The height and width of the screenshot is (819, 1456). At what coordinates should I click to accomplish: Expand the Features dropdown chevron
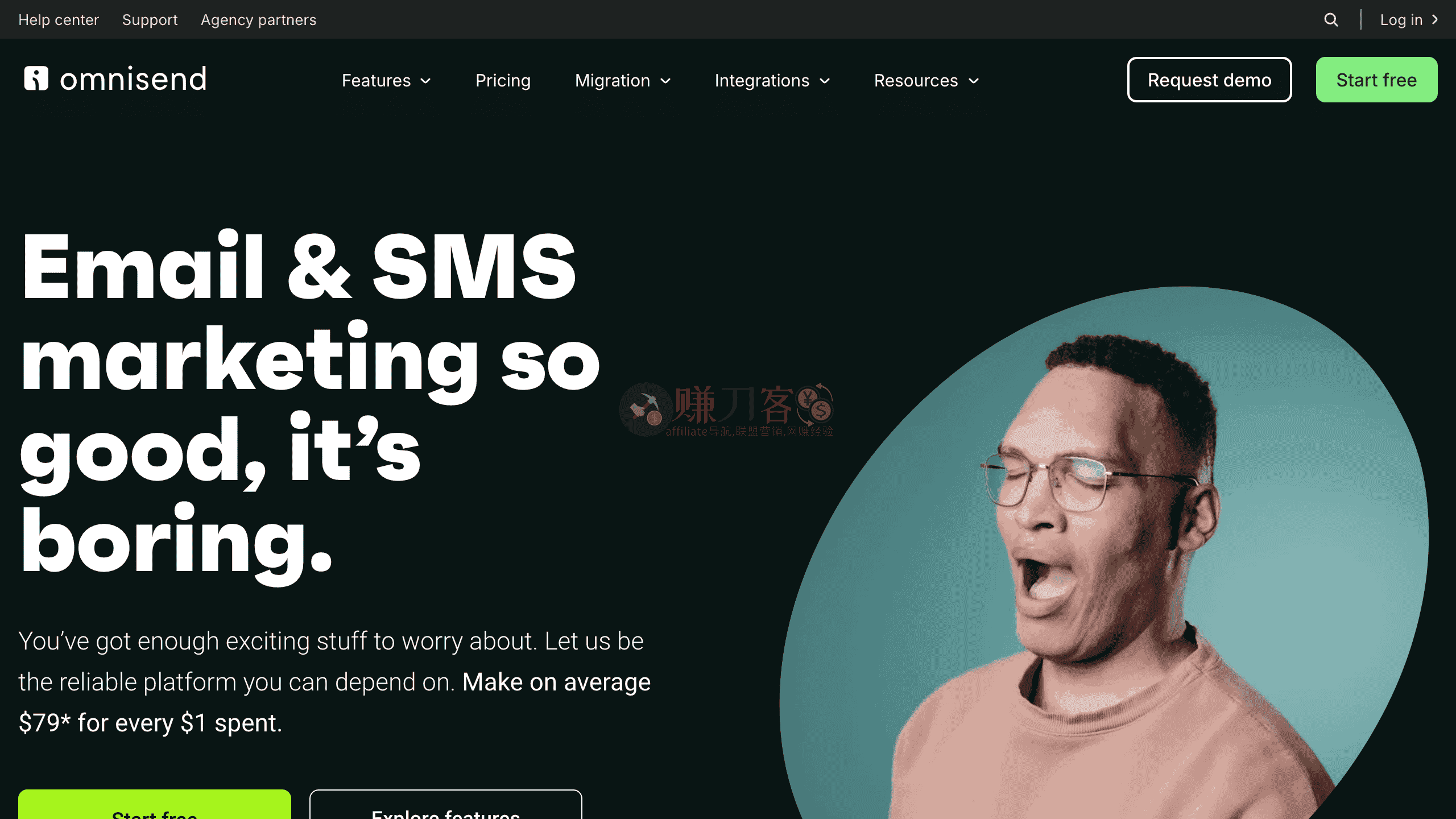(425, 81)
